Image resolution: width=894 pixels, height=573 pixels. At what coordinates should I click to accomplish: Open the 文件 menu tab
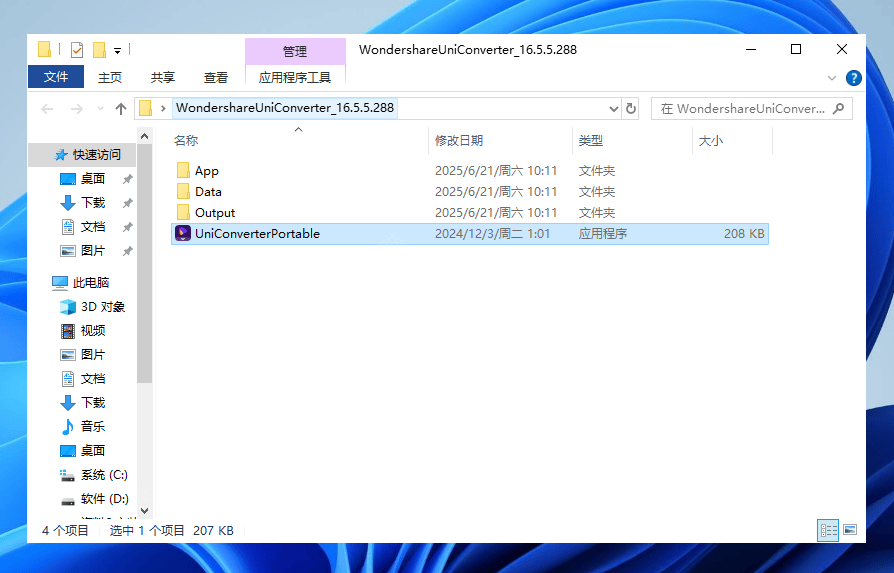point(56,77)
